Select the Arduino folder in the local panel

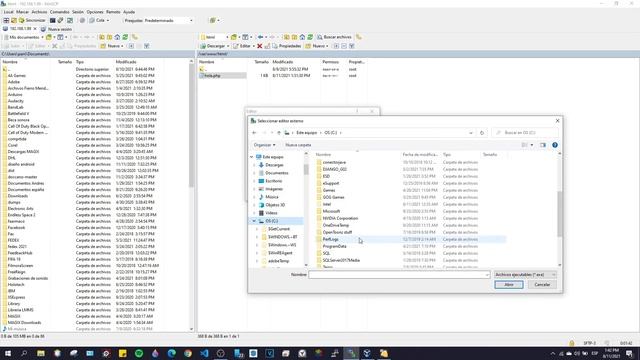click(x=15, y=95)
